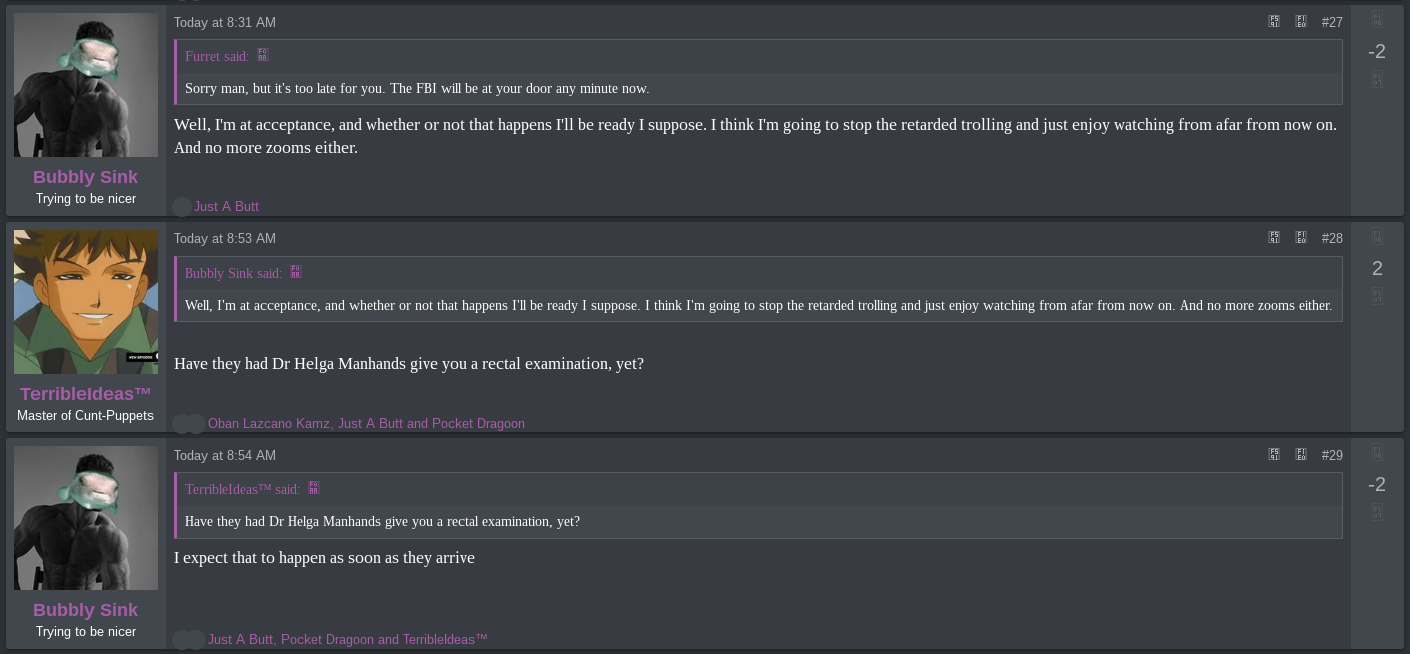Screen dimensions: 1410x654
Task: Downvote post #27 by Bubbly Sink
Action: click(1377, 79)
